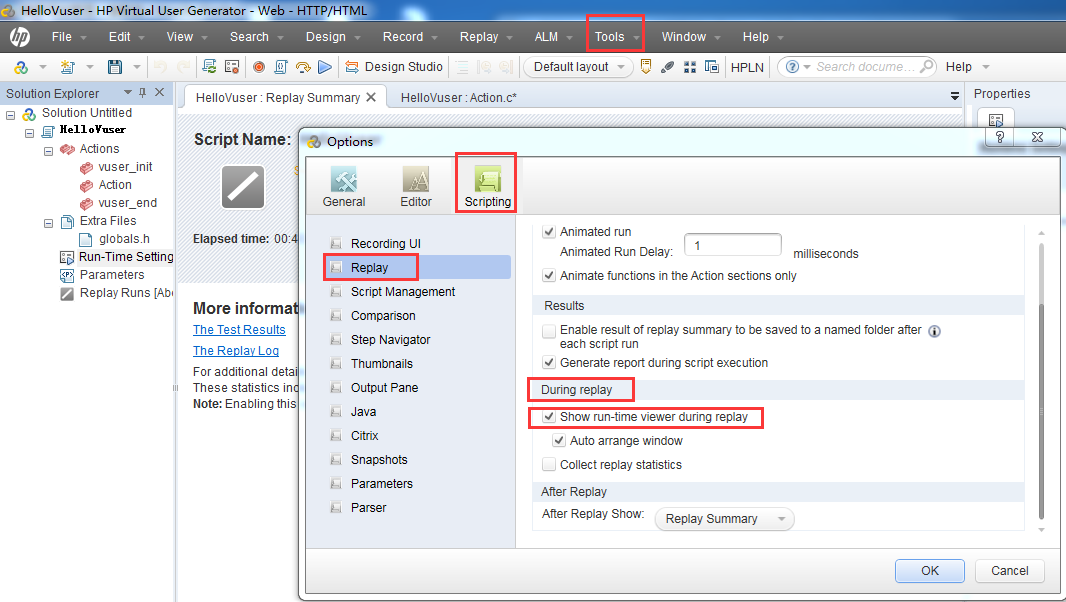The height and width of the screenshot is (602, 1066).
Task: Open the Default layout dropdown
Action: 578,67
